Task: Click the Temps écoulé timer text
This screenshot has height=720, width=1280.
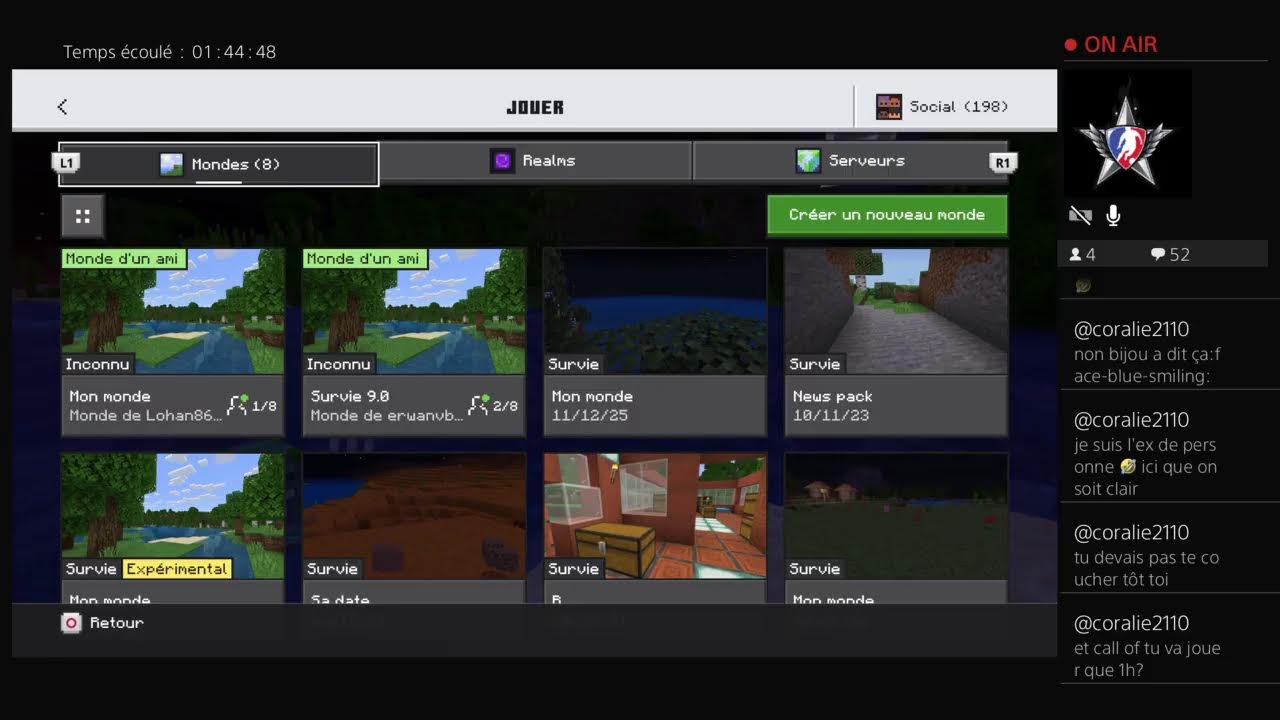Action: pos(169,52)
